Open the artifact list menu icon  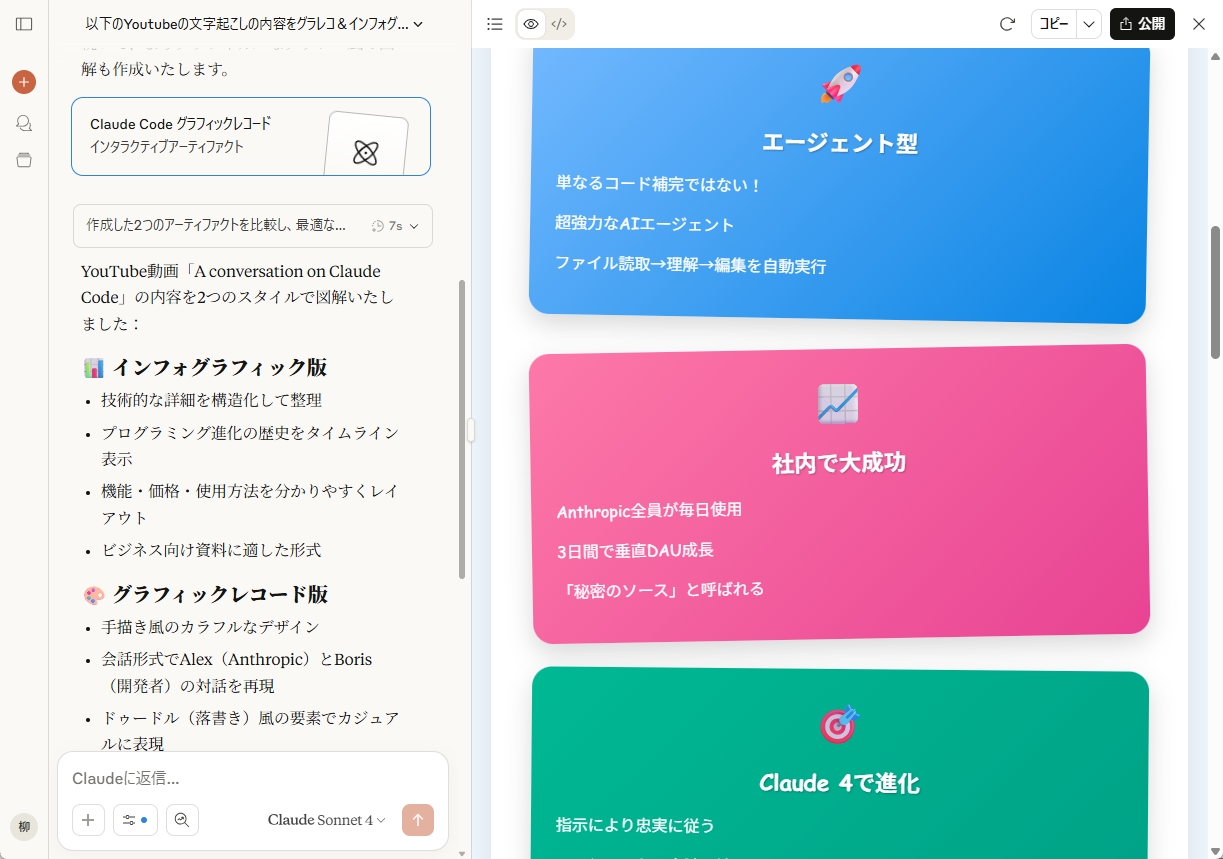[x=494, y=24]
